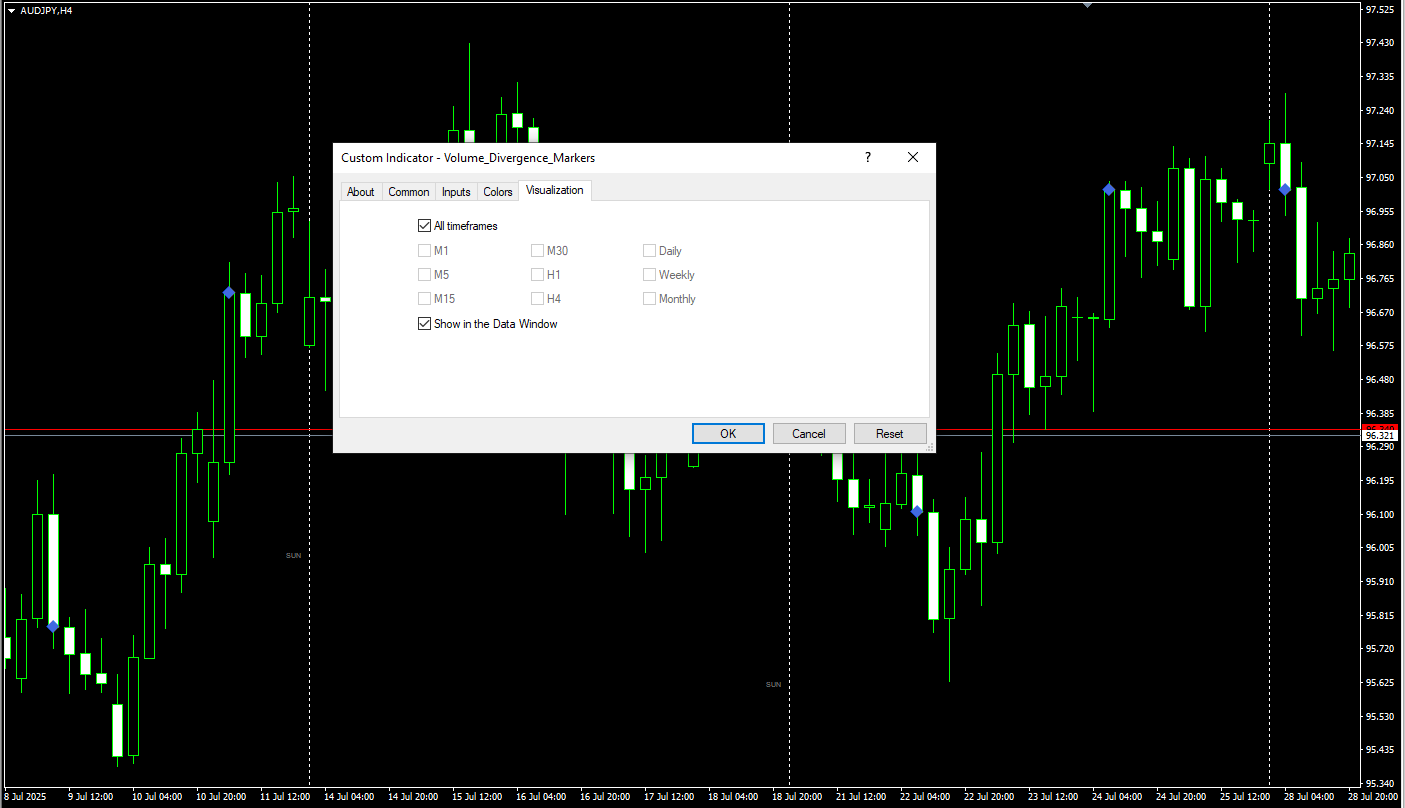Click the blue diamond marker near 24 Jul 04:00

[x=1109, y=189]
